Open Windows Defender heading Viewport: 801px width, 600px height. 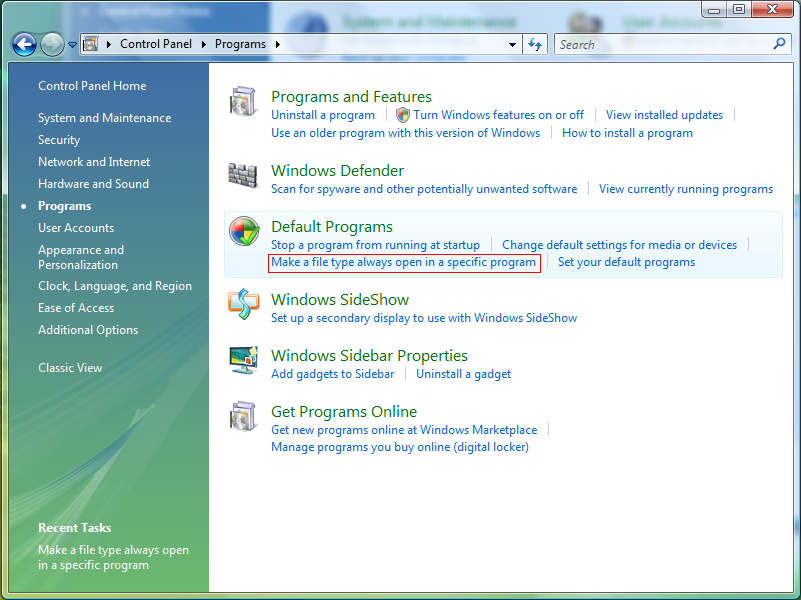(x=337, y=171)
